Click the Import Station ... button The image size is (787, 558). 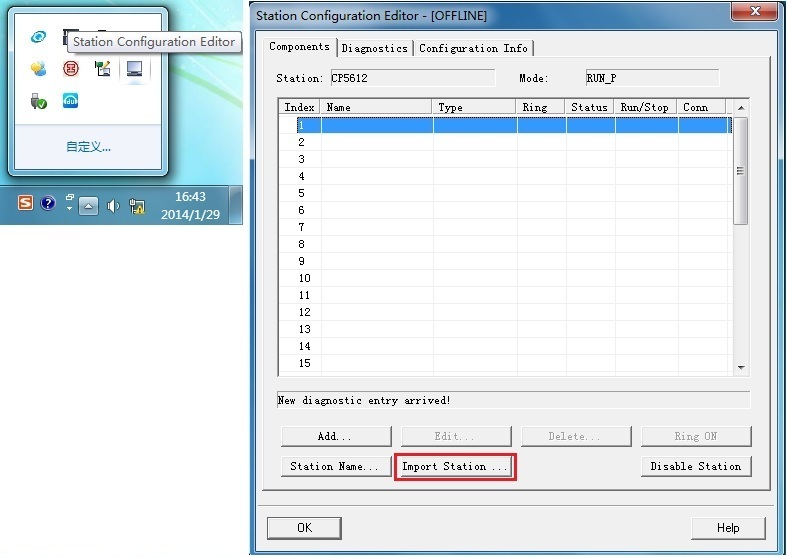455,467
